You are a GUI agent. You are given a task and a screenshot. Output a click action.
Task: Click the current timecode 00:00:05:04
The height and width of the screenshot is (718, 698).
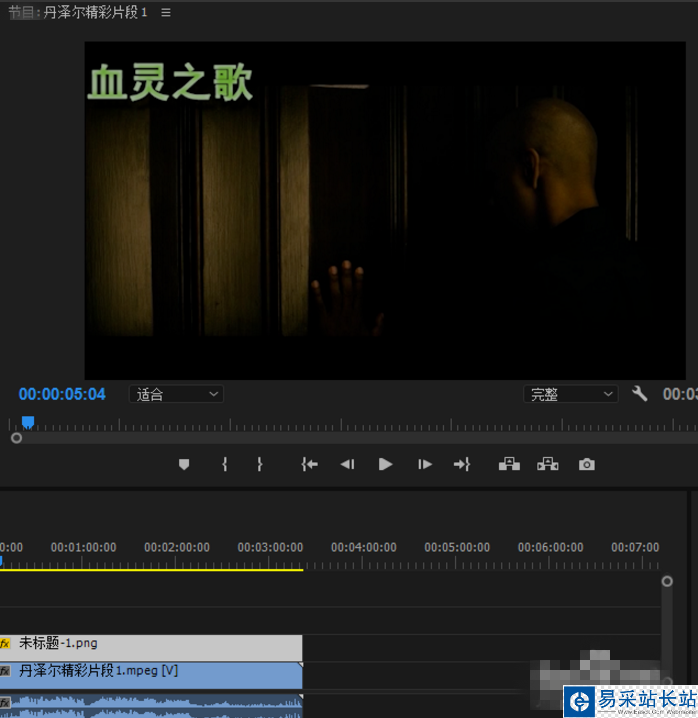(x=62, y=394)
